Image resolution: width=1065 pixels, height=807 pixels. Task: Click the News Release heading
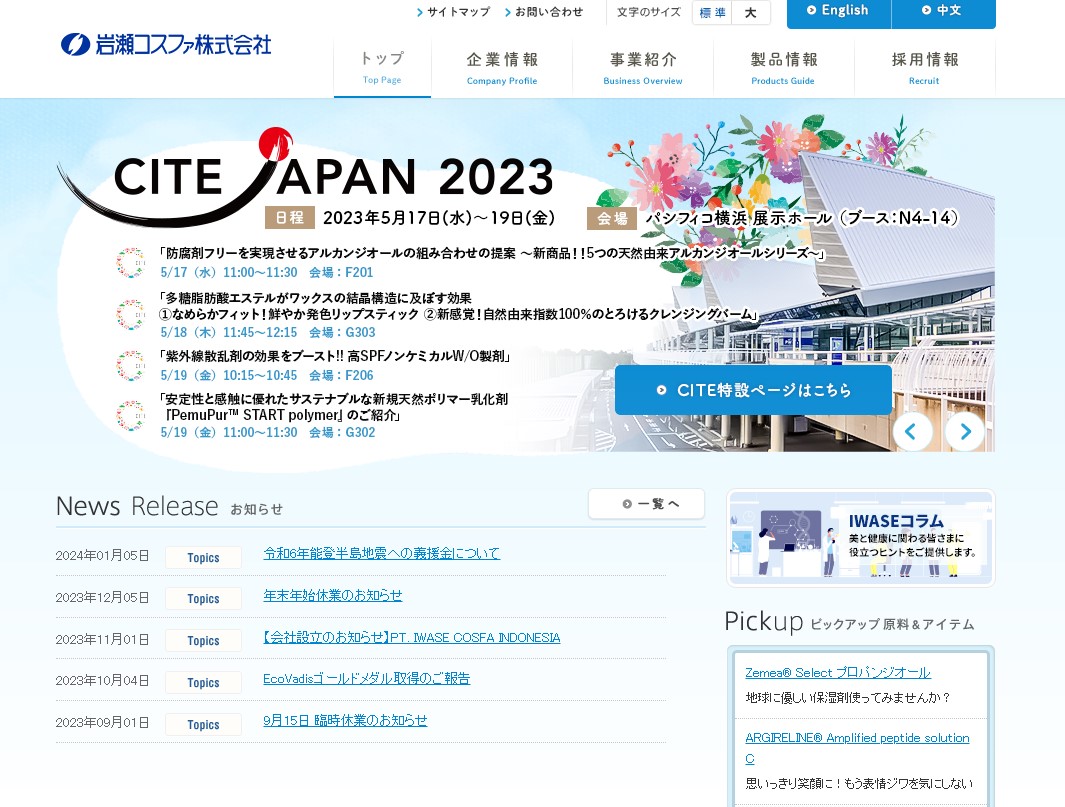tap(137, 506)
